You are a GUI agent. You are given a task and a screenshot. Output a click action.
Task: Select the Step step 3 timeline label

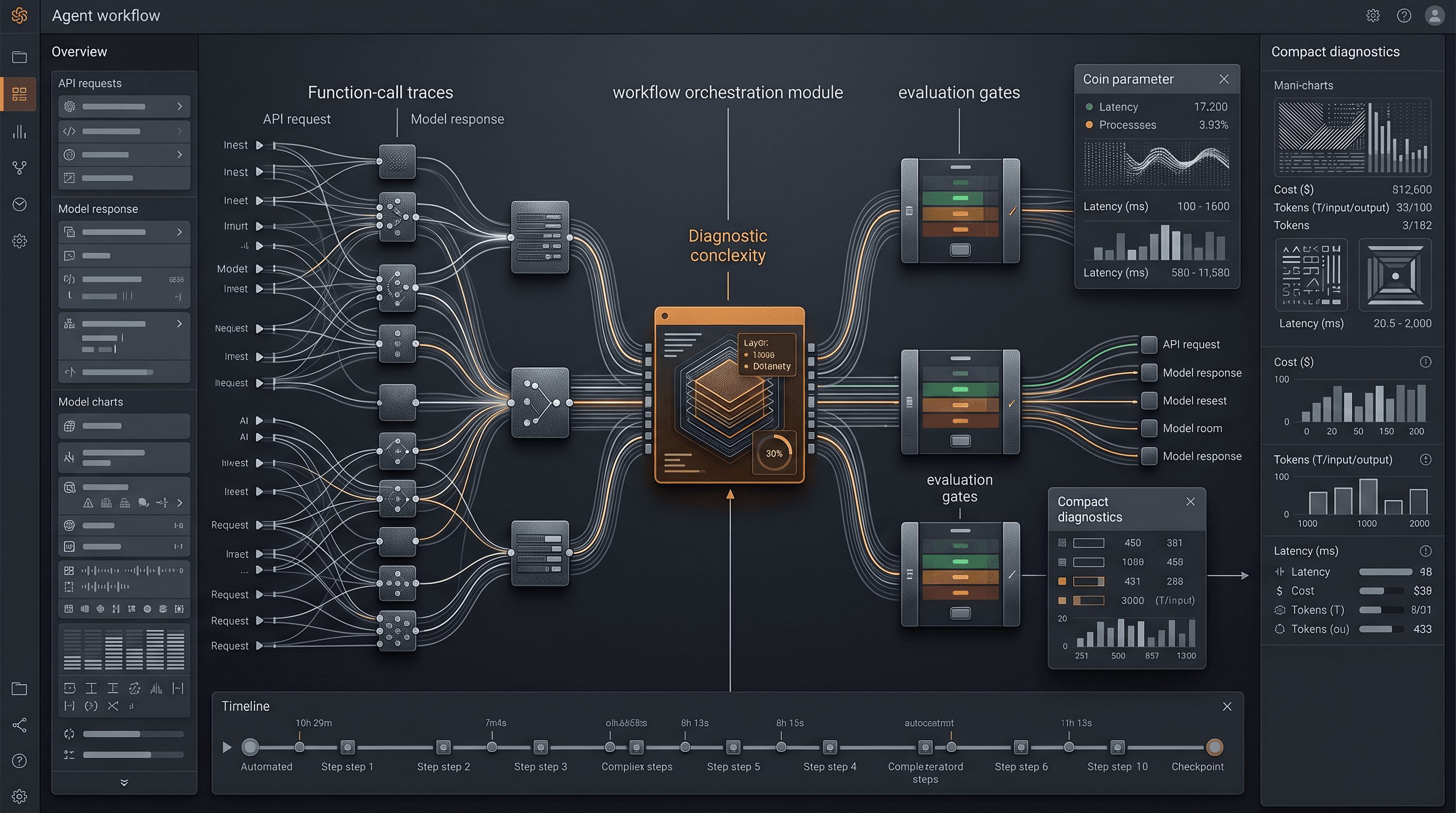click(540, 766)
